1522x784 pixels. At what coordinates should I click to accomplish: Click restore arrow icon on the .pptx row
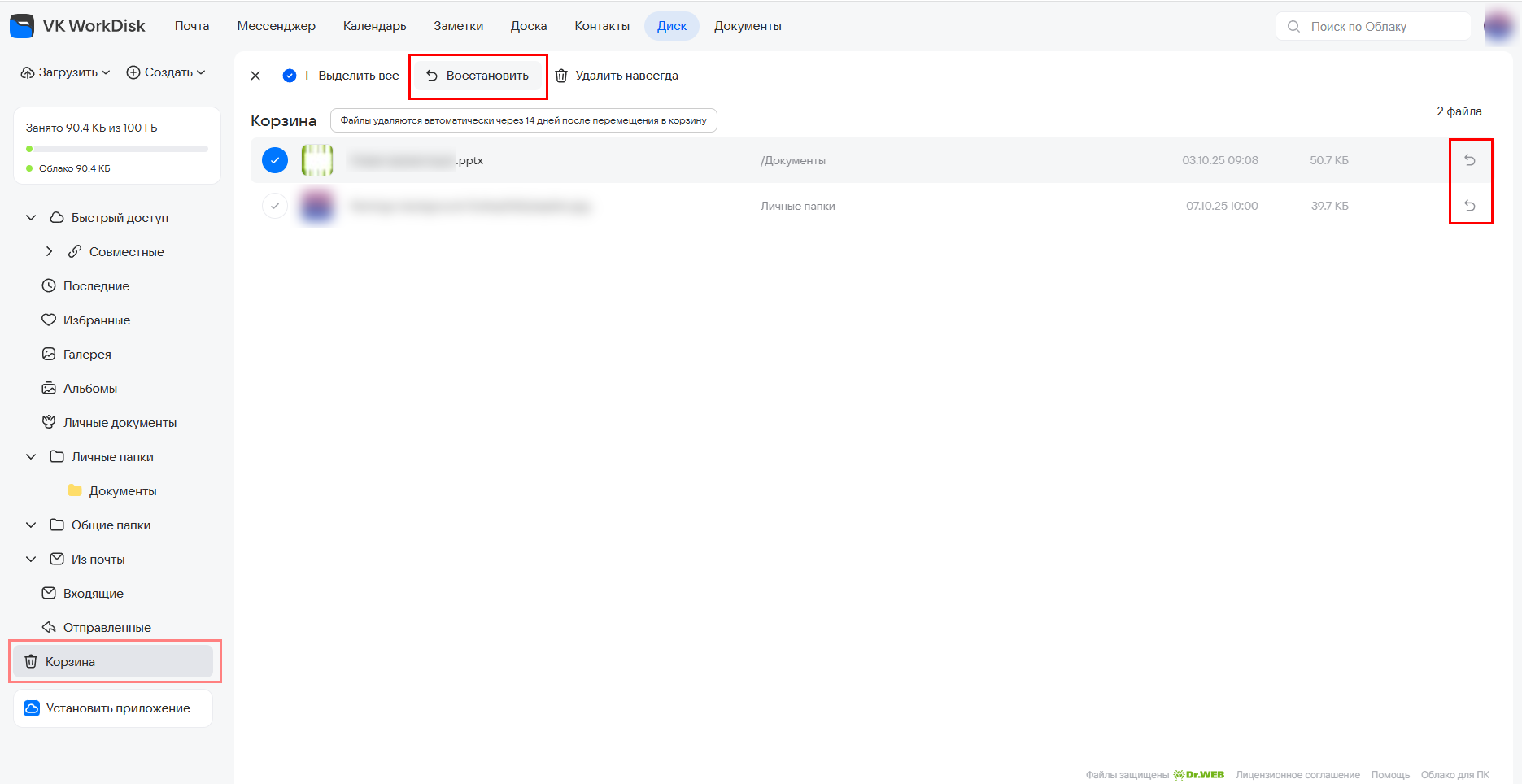(x=1469, y=160)
